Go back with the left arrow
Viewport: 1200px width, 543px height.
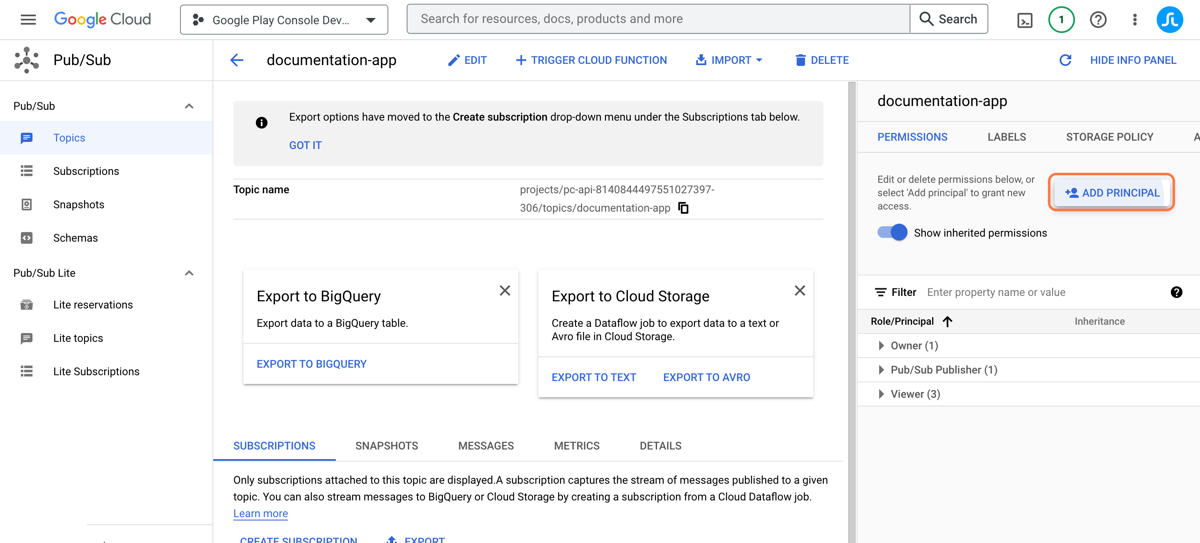coord(237,60)
